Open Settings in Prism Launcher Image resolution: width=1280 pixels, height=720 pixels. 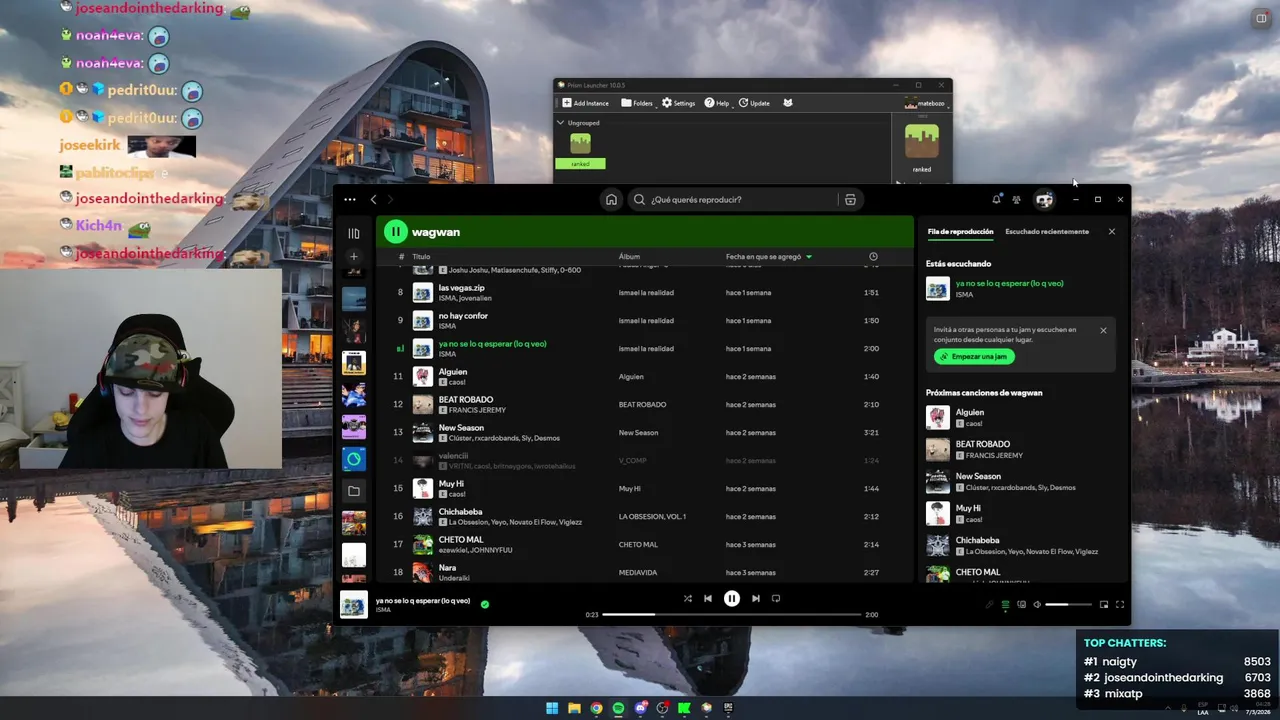coord(678,103)
